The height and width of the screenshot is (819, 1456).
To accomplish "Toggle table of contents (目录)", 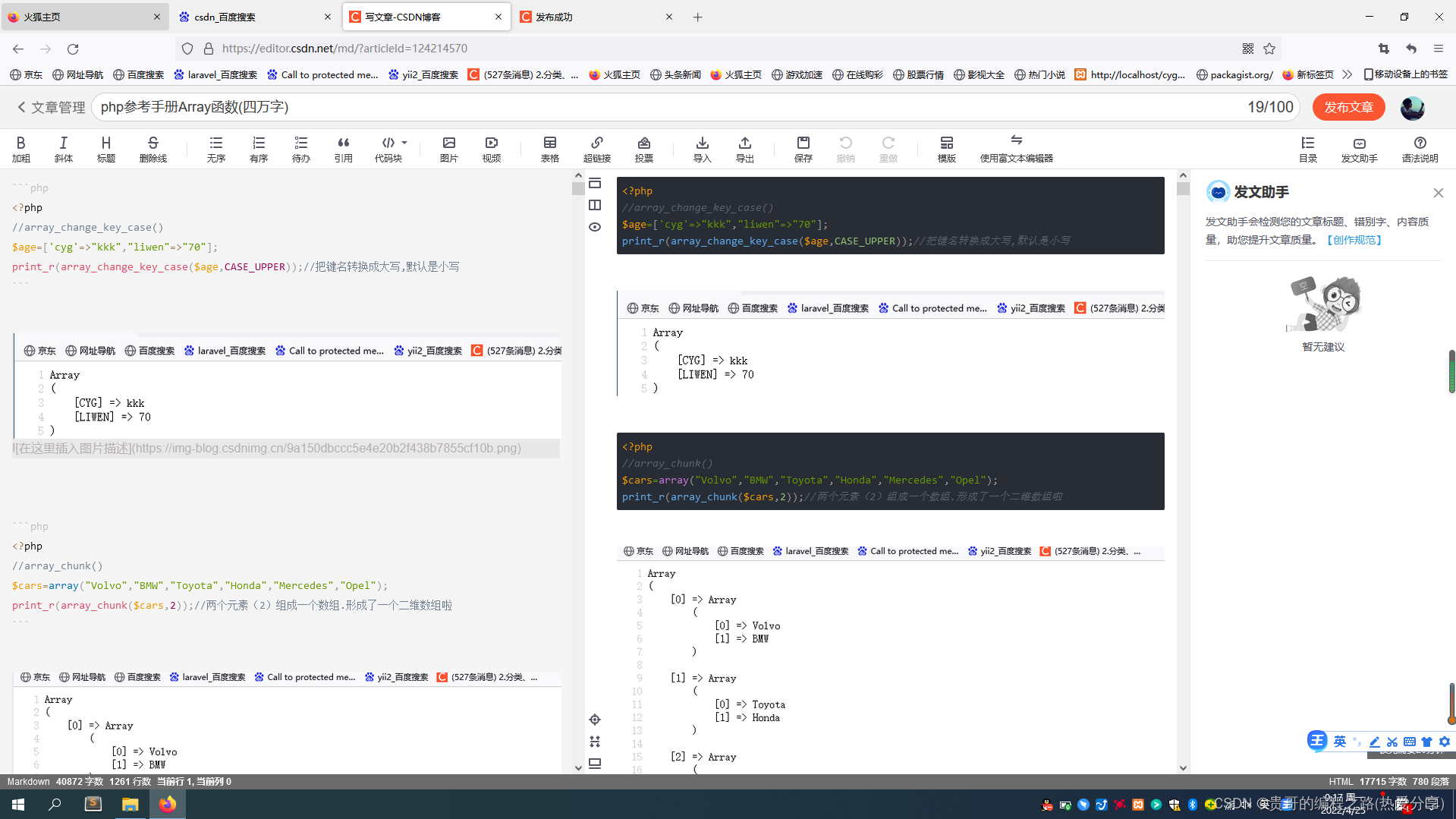I will click(1308, 149).
